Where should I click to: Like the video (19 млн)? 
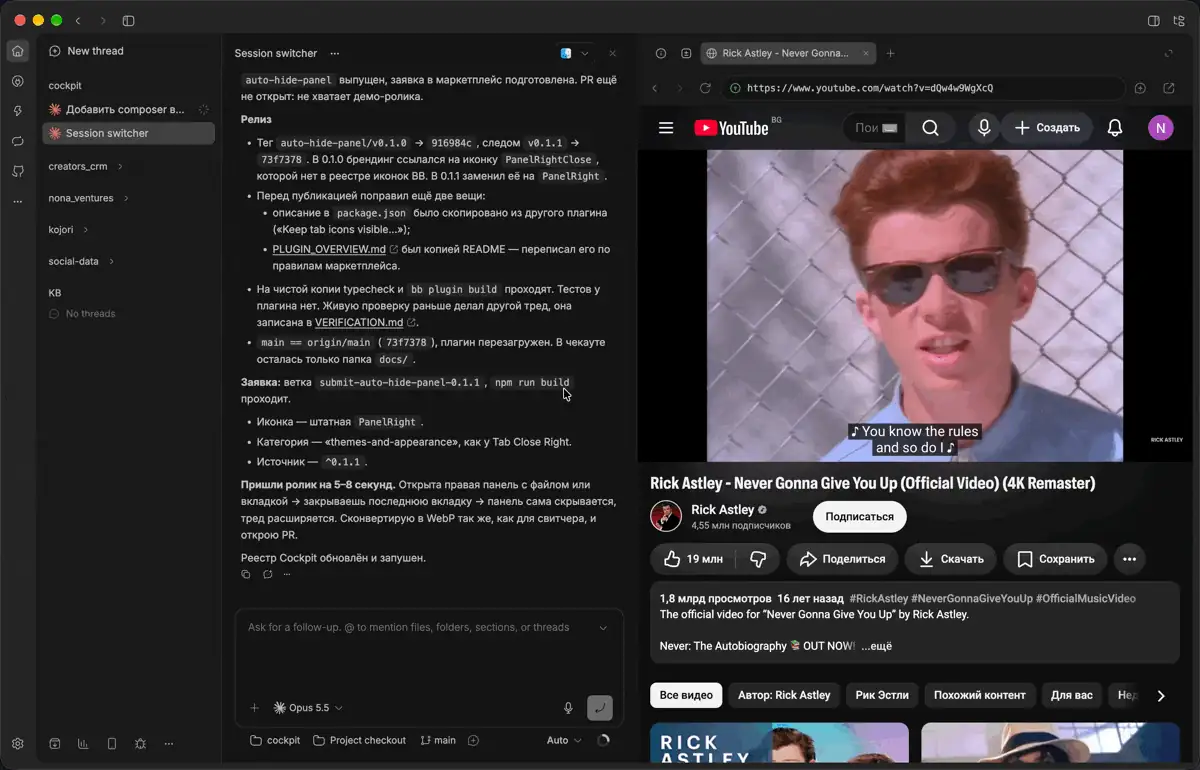click(x=693, y=559)
